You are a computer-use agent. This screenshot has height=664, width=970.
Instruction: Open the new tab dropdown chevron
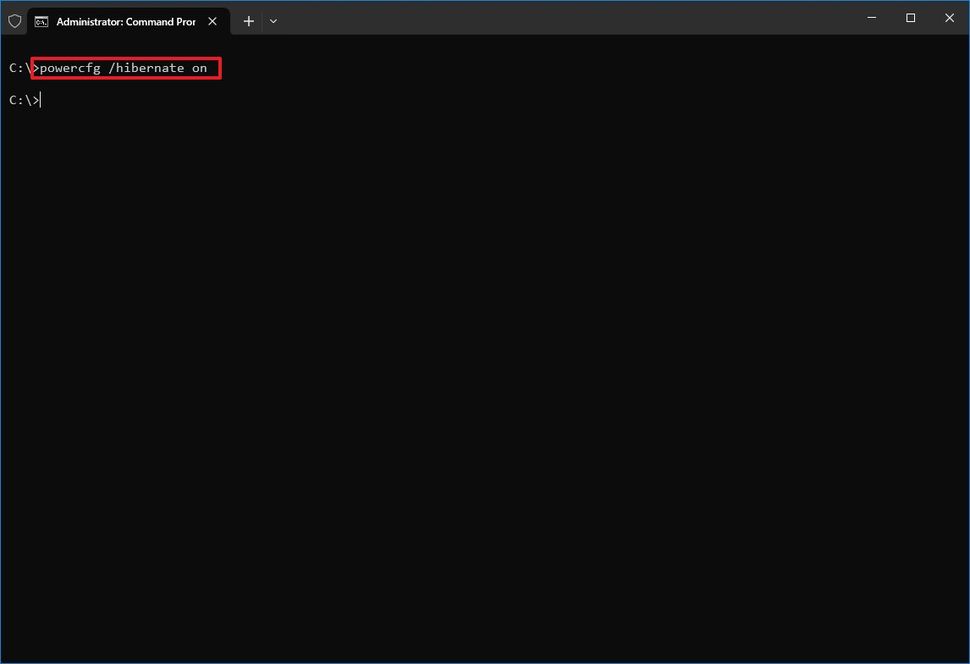coord(273,20)
